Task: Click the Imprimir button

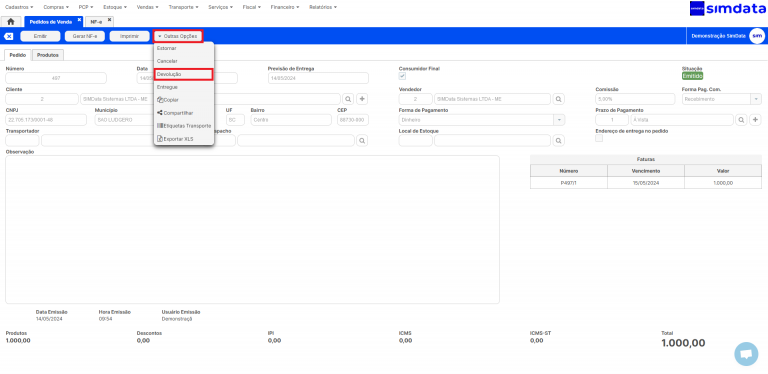Action: [129, 36]
